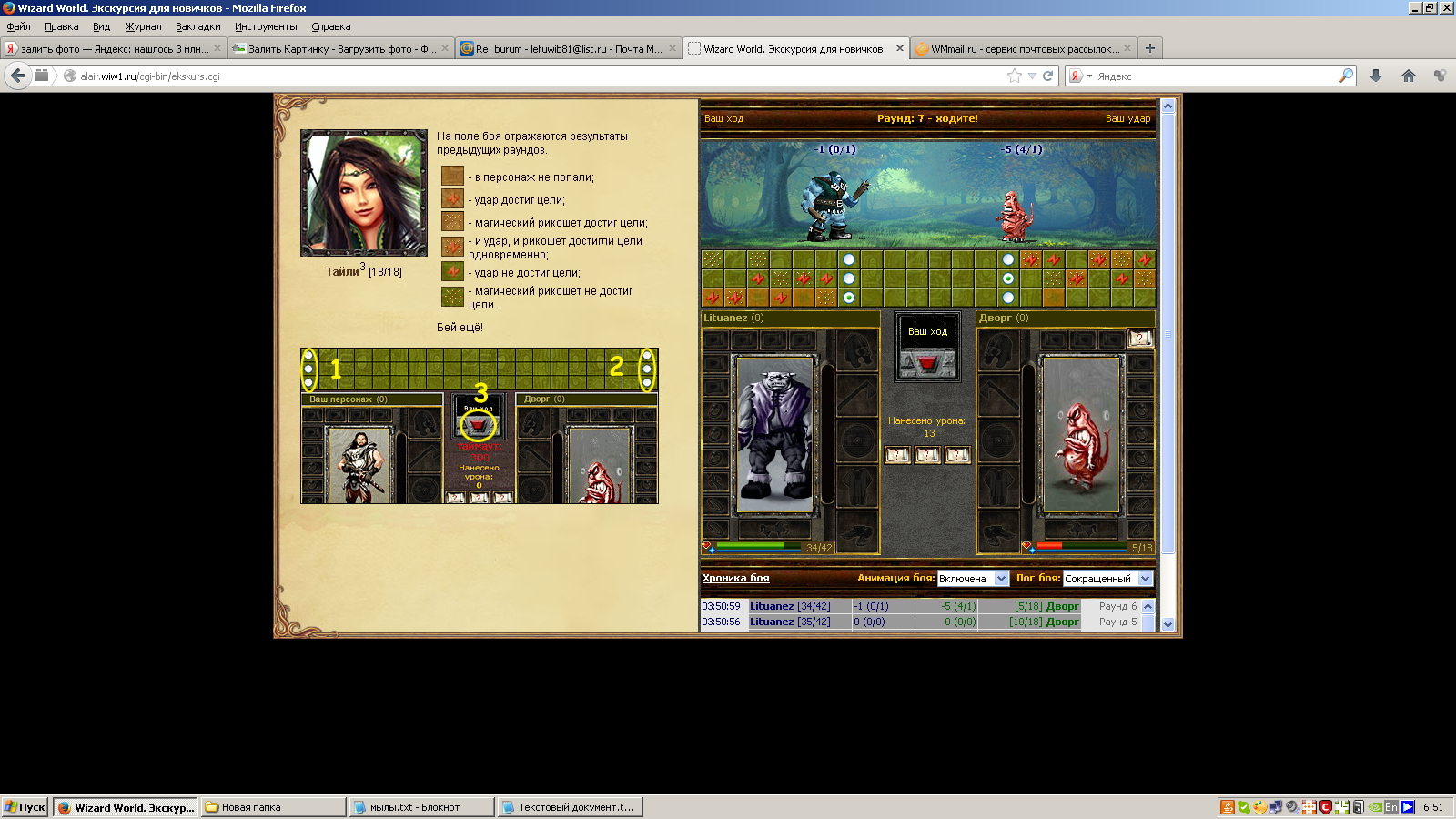The image size is (1456, 819).
Task: Switch to the залить фото Яндекс tab
Action: [x=113, y=49]
